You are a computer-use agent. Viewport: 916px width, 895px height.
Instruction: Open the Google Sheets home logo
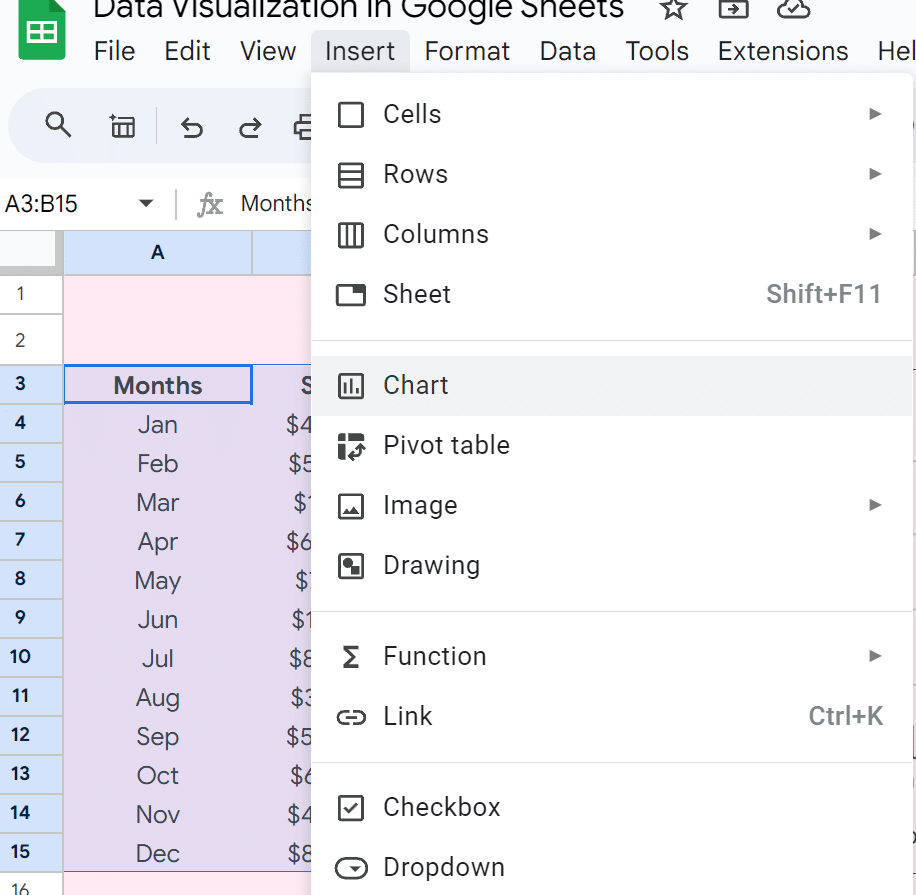(x=41, y=29)
